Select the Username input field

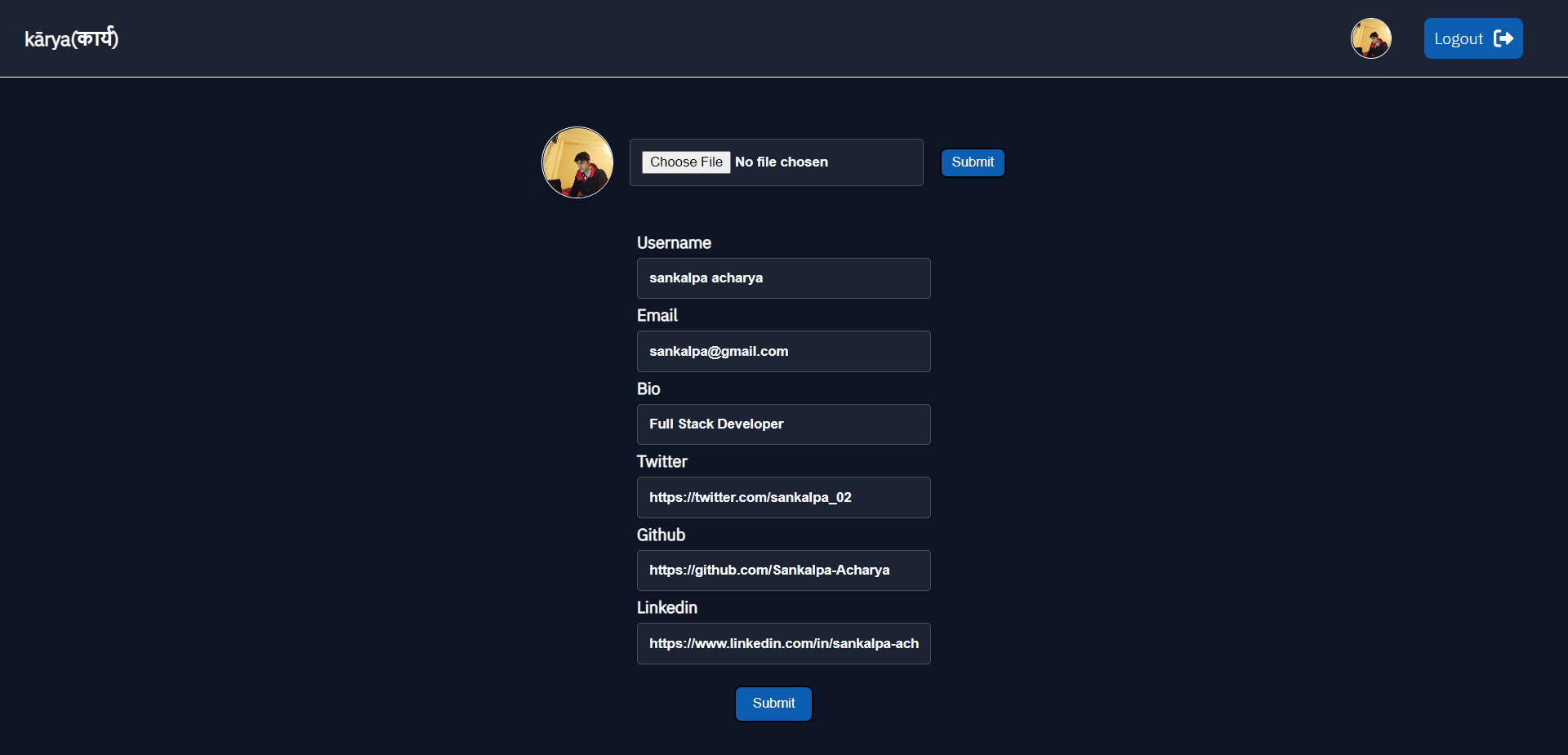[x=783, y=278]
